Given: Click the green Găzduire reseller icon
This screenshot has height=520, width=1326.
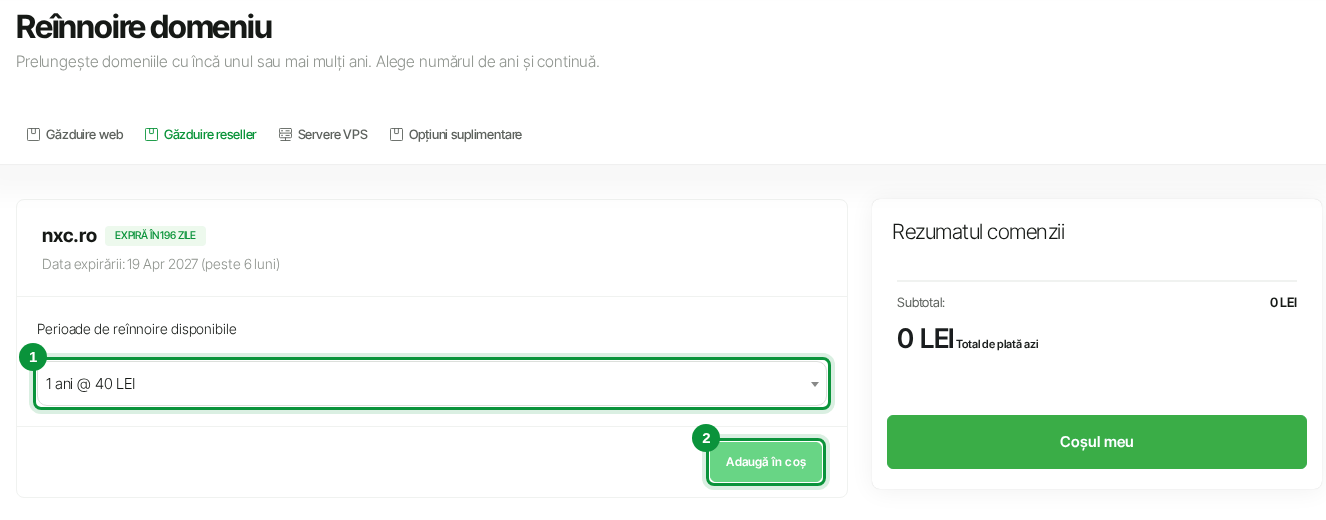Looking at the screenshot, I should [151, 134].
